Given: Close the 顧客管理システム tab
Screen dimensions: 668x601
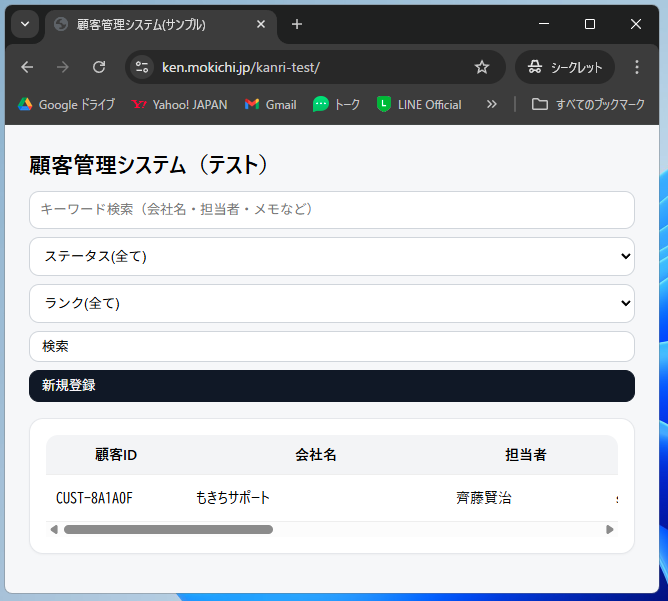Looking at the screenshot, I should tap(261, 24).
